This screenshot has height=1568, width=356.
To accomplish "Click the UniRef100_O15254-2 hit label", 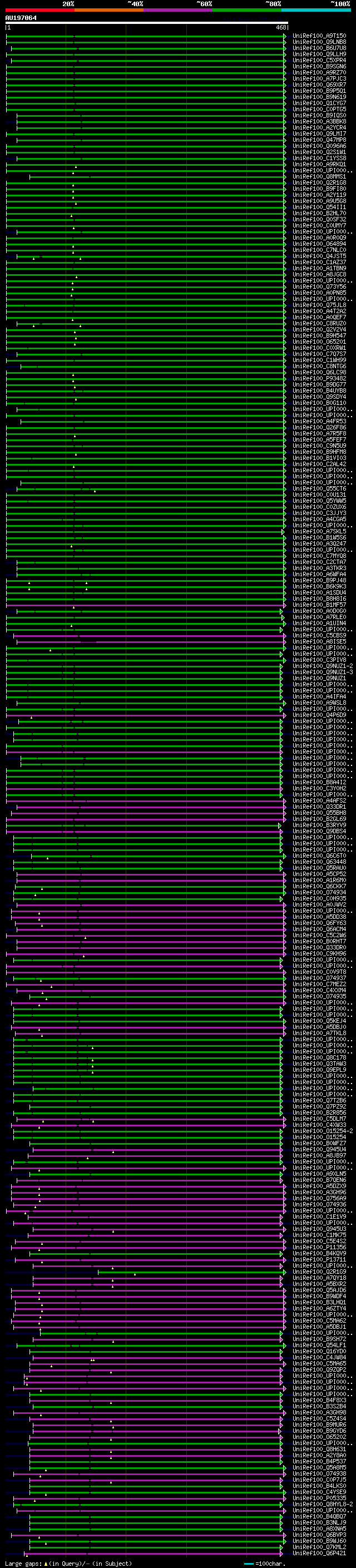I will tap(323, 1131).
